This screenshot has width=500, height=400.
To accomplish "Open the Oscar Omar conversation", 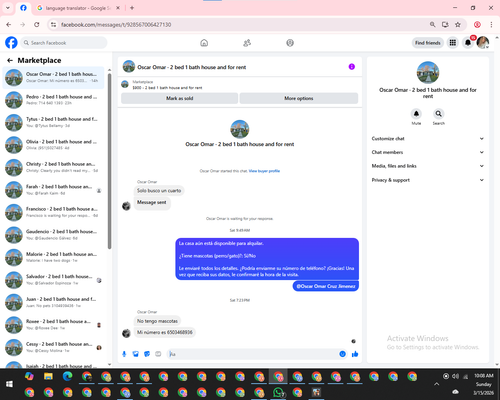I will pos(53,77).
